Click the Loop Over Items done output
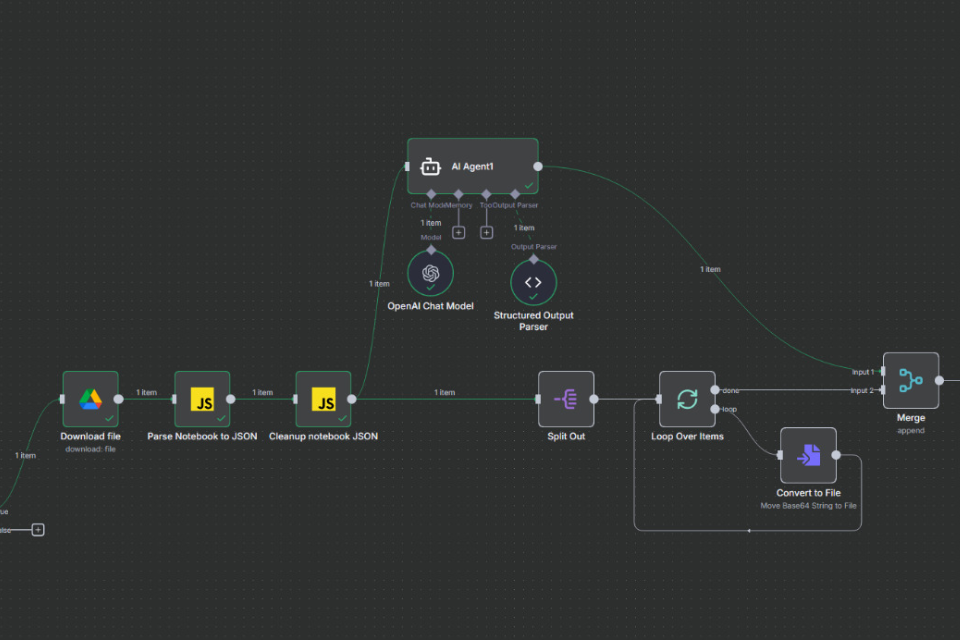This screenshot has width=960, height=640. click(x=715, y=390)
